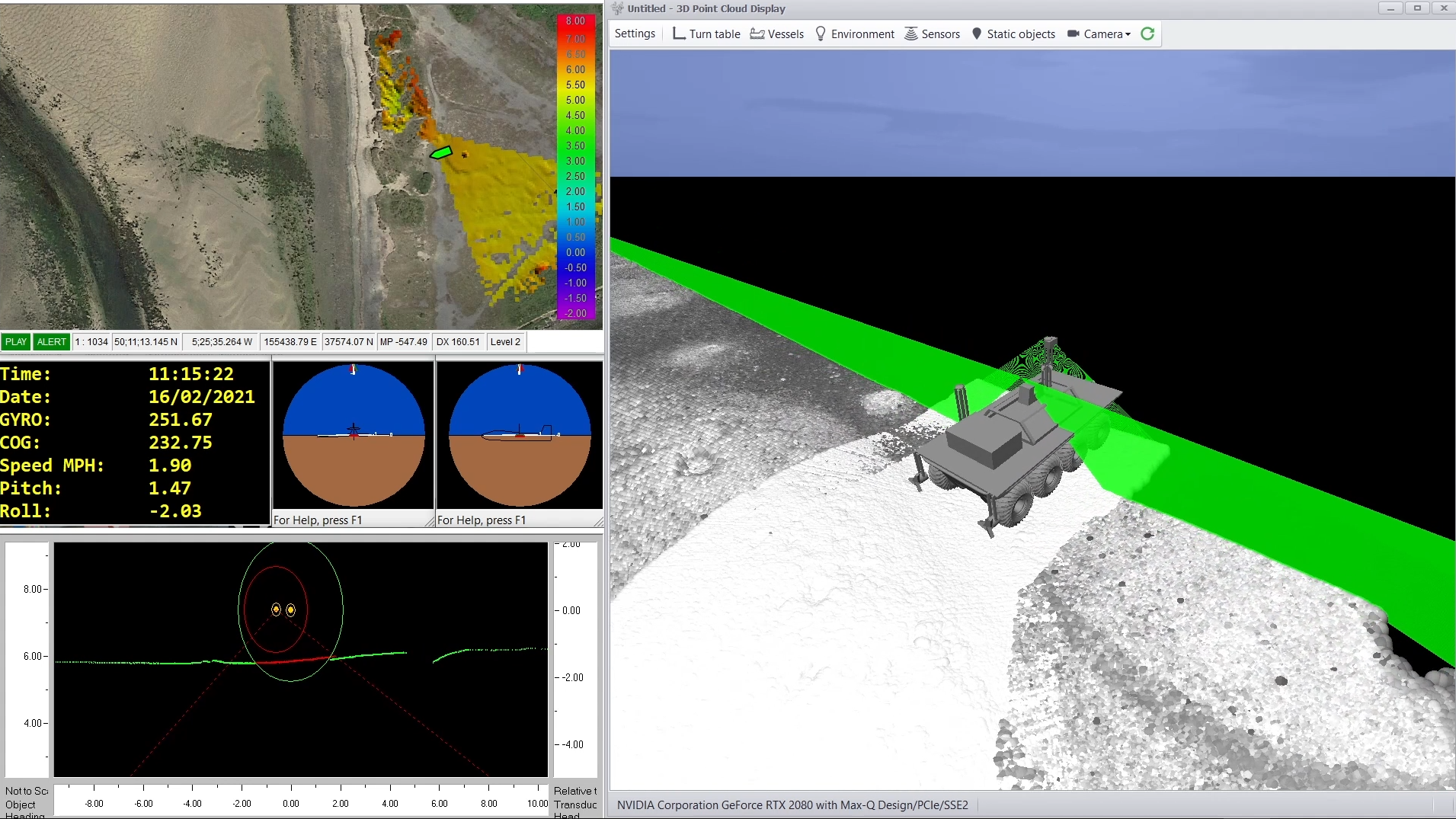Open the Settings menu
1456x819 pixels.
[635, 34]
